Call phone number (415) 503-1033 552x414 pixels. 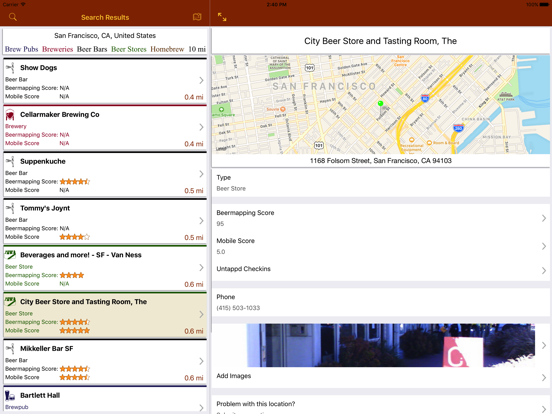click(238, 308)
